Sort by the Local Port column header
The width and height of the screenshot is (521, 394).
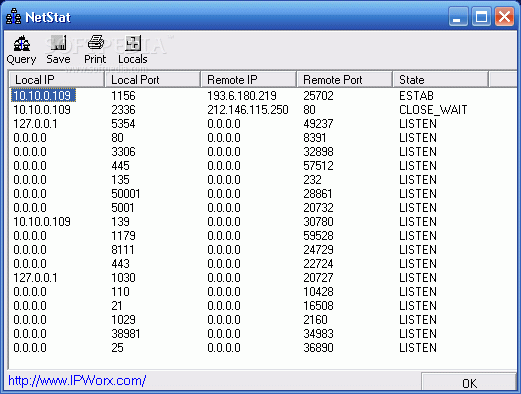coord(152,80)
